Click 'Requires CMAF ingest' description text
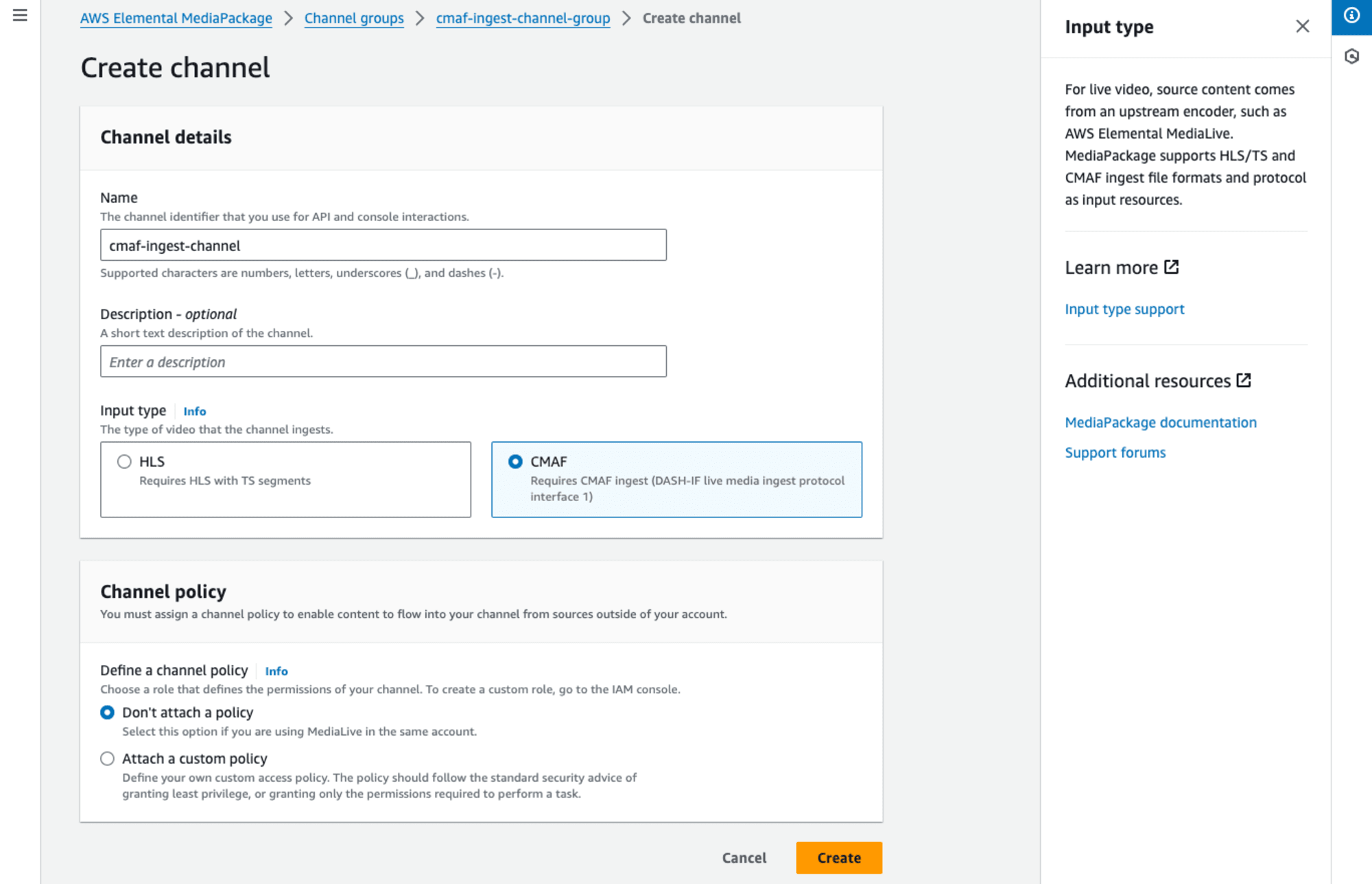 [687, 489]
